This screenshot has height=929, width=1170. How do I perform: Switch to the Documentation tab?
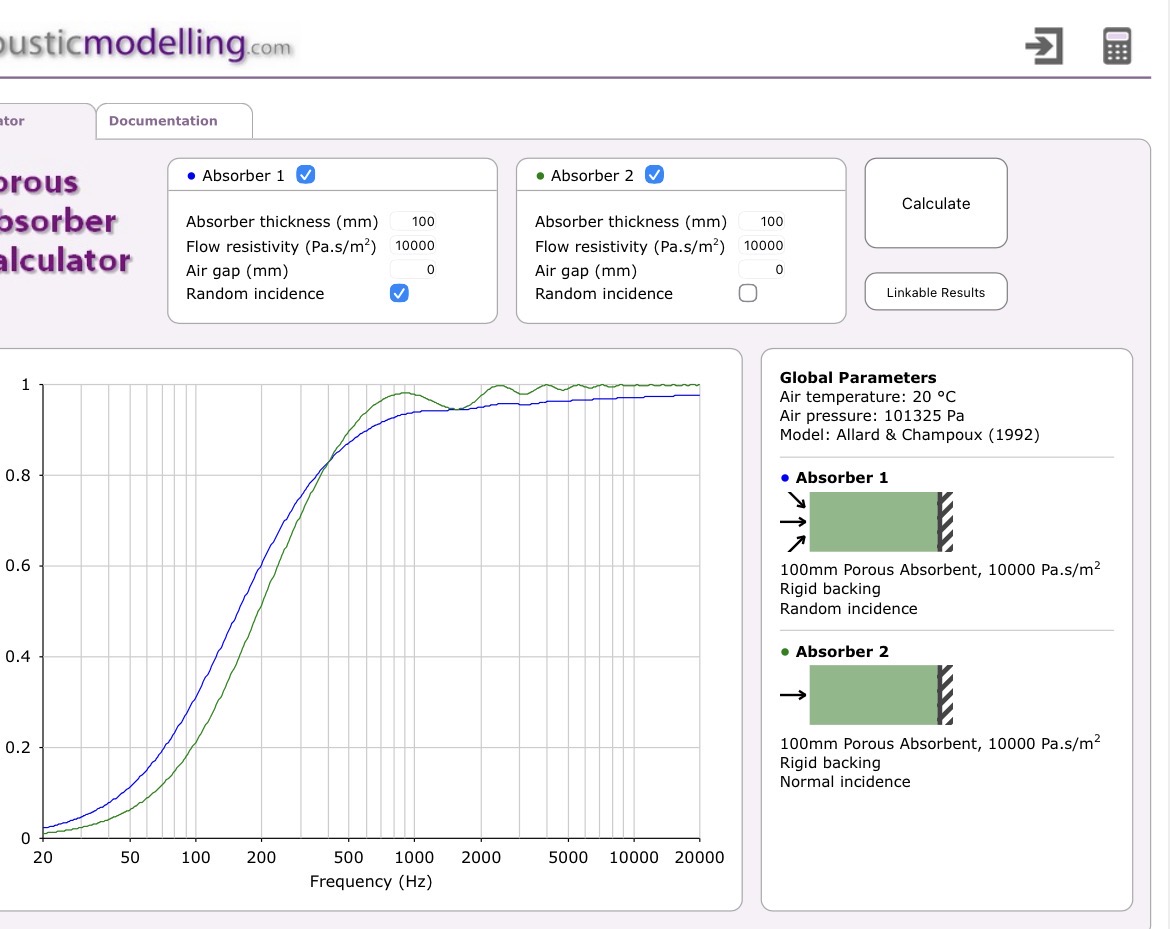[x=163, y=121]
